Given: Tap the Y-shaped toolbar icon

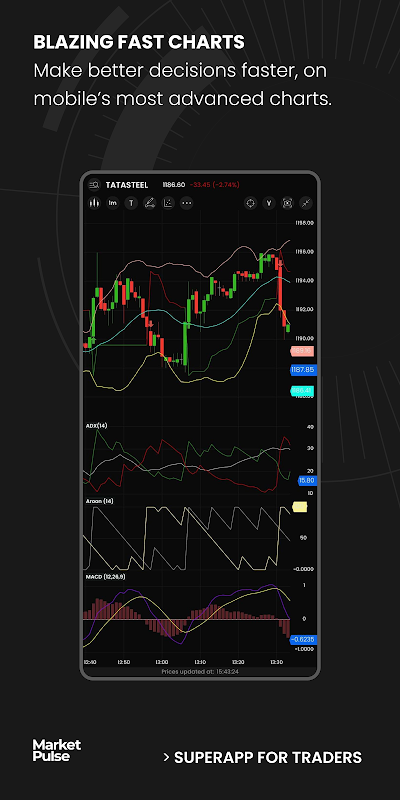Looking at the screenshot, I should [269, 203].
